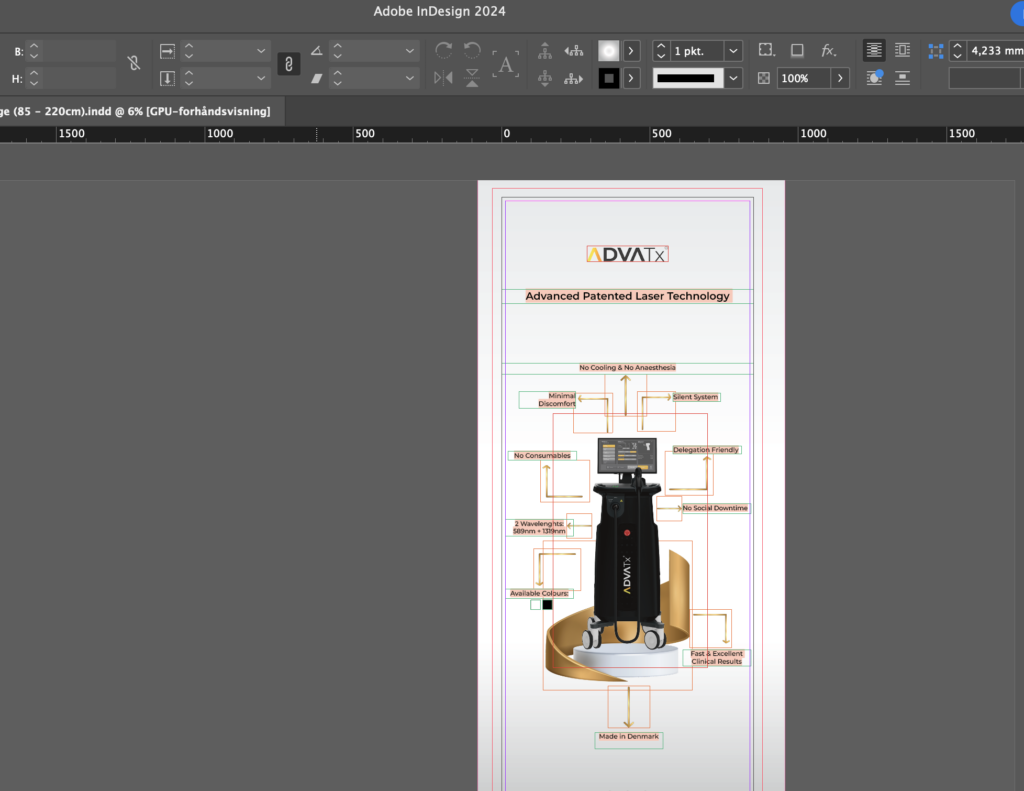Rotate 90° counter-clockwise
Screen dimensions: 1024x791
tap(472, 50)
